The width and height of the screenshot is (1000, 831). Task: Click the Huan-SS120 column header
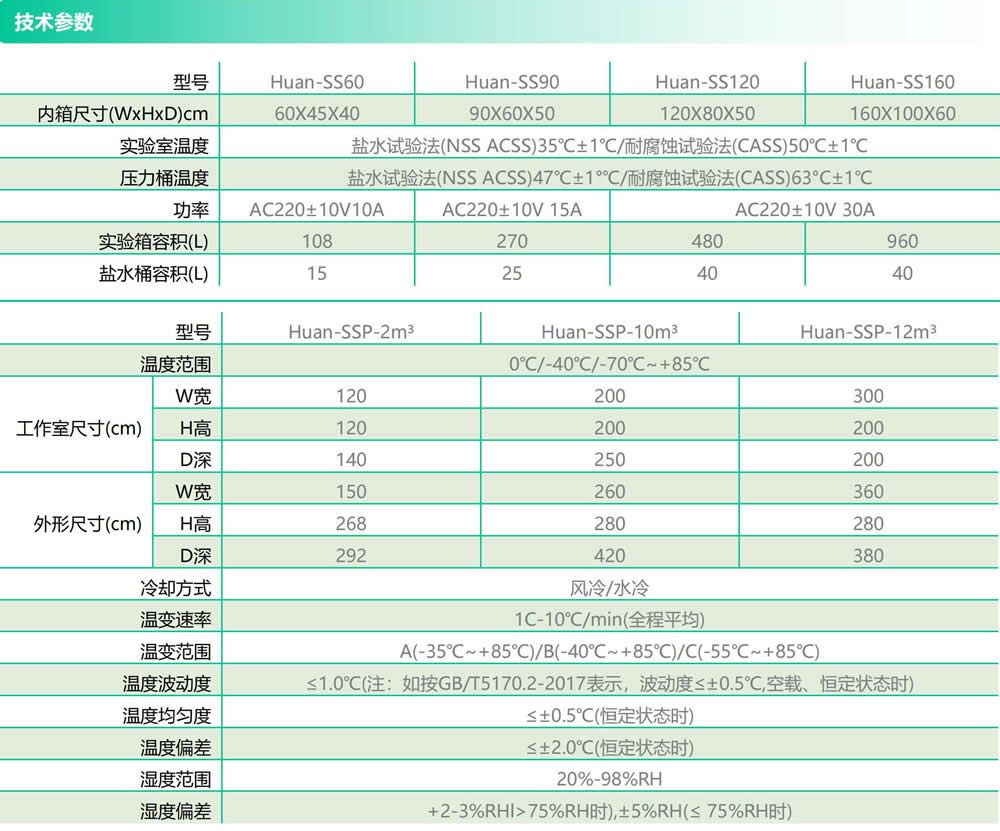[706, 82]
